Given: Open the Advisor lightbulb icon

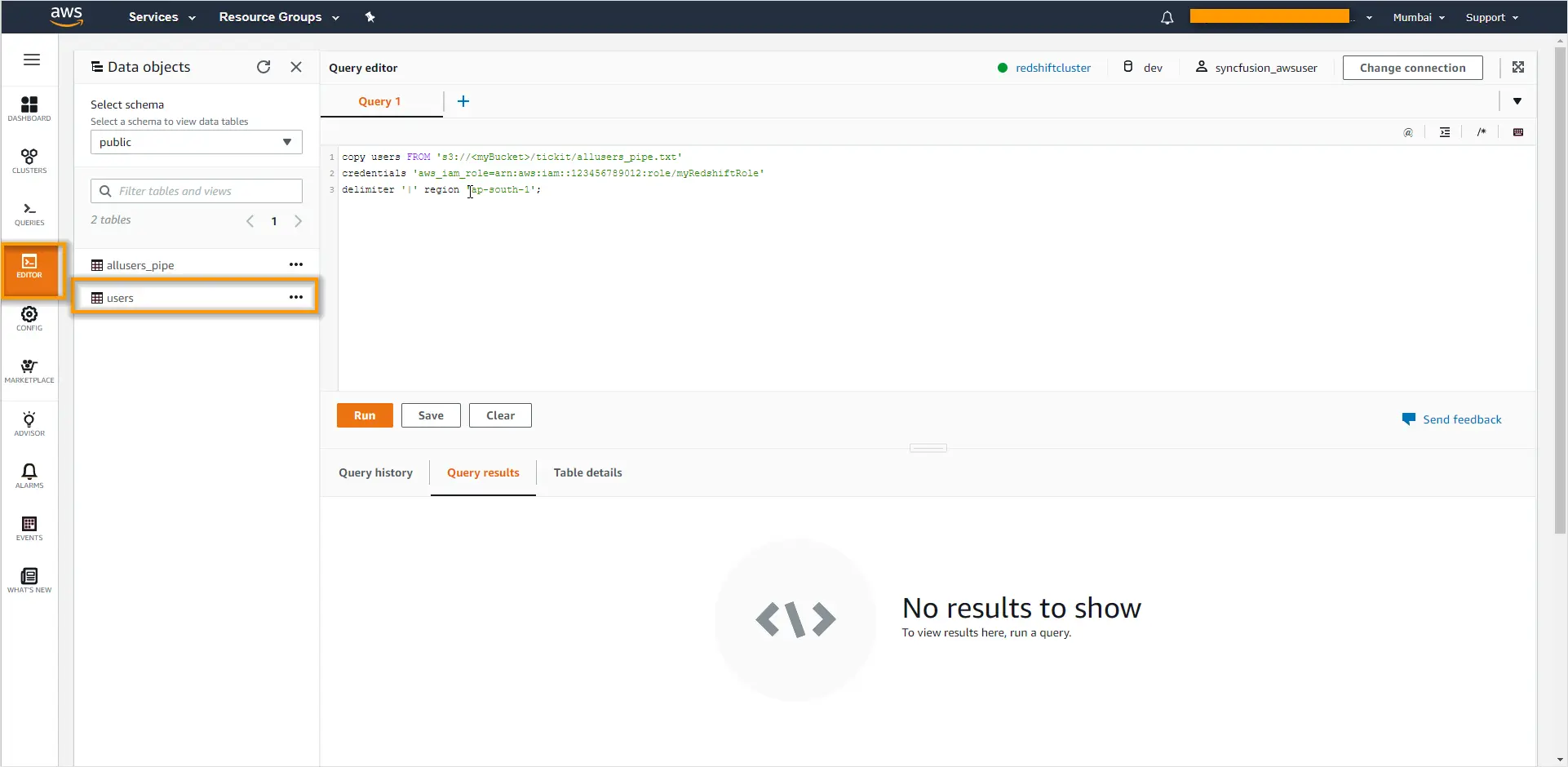Looking at the screenshot, I should [29, 423].
